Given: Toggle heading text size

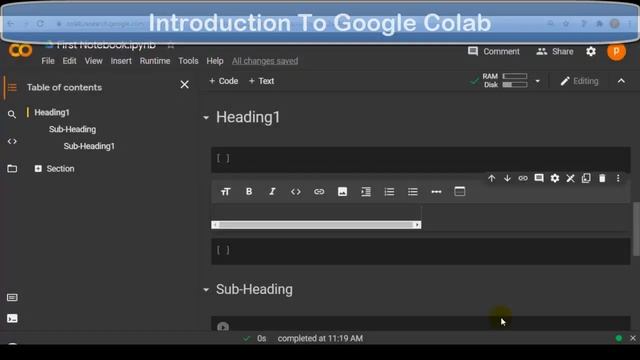Looking at the screenshot, I should click(x=225, y=192).
